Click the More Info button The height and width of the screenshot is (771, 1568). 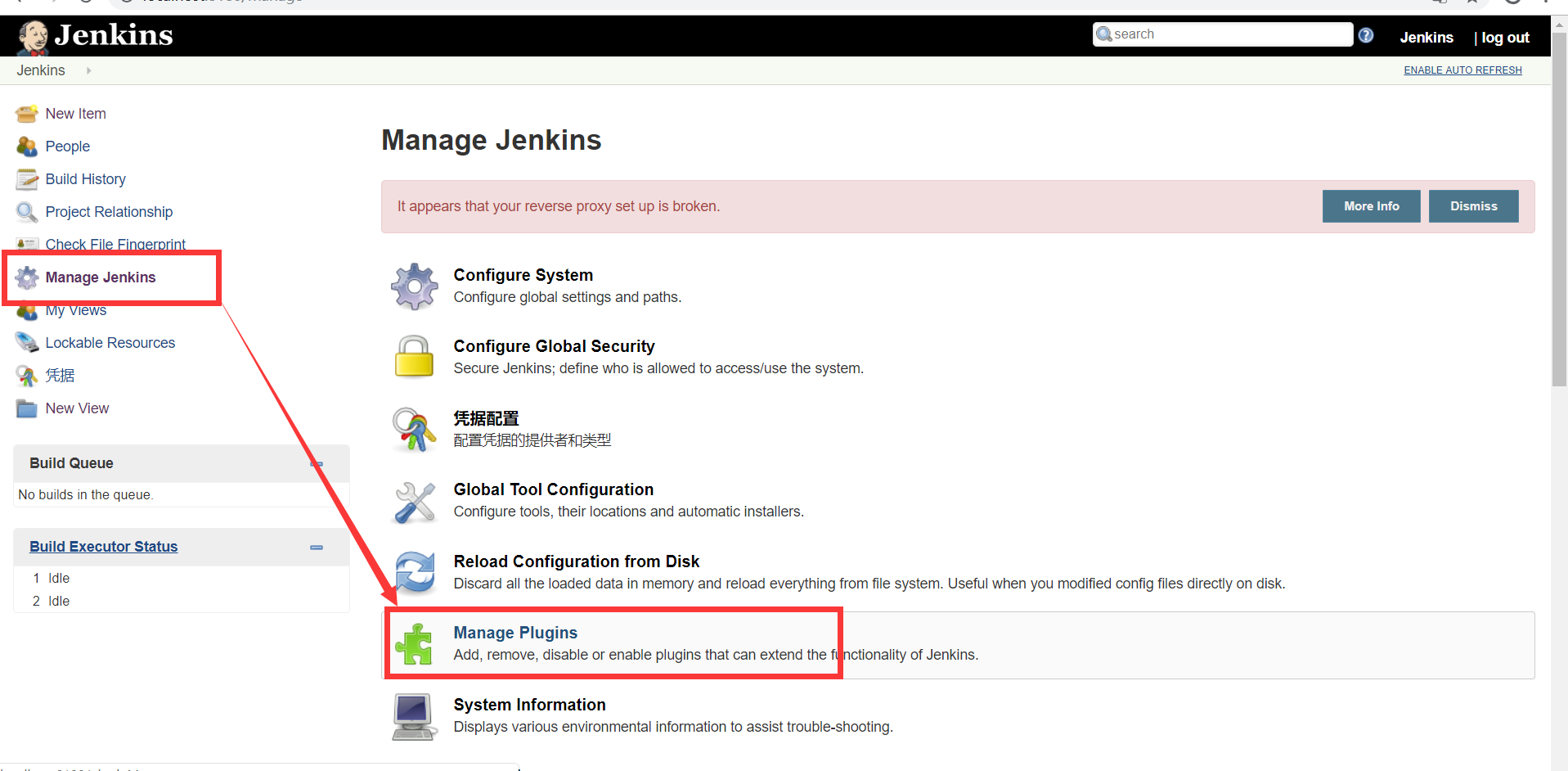pos(1371,206)
